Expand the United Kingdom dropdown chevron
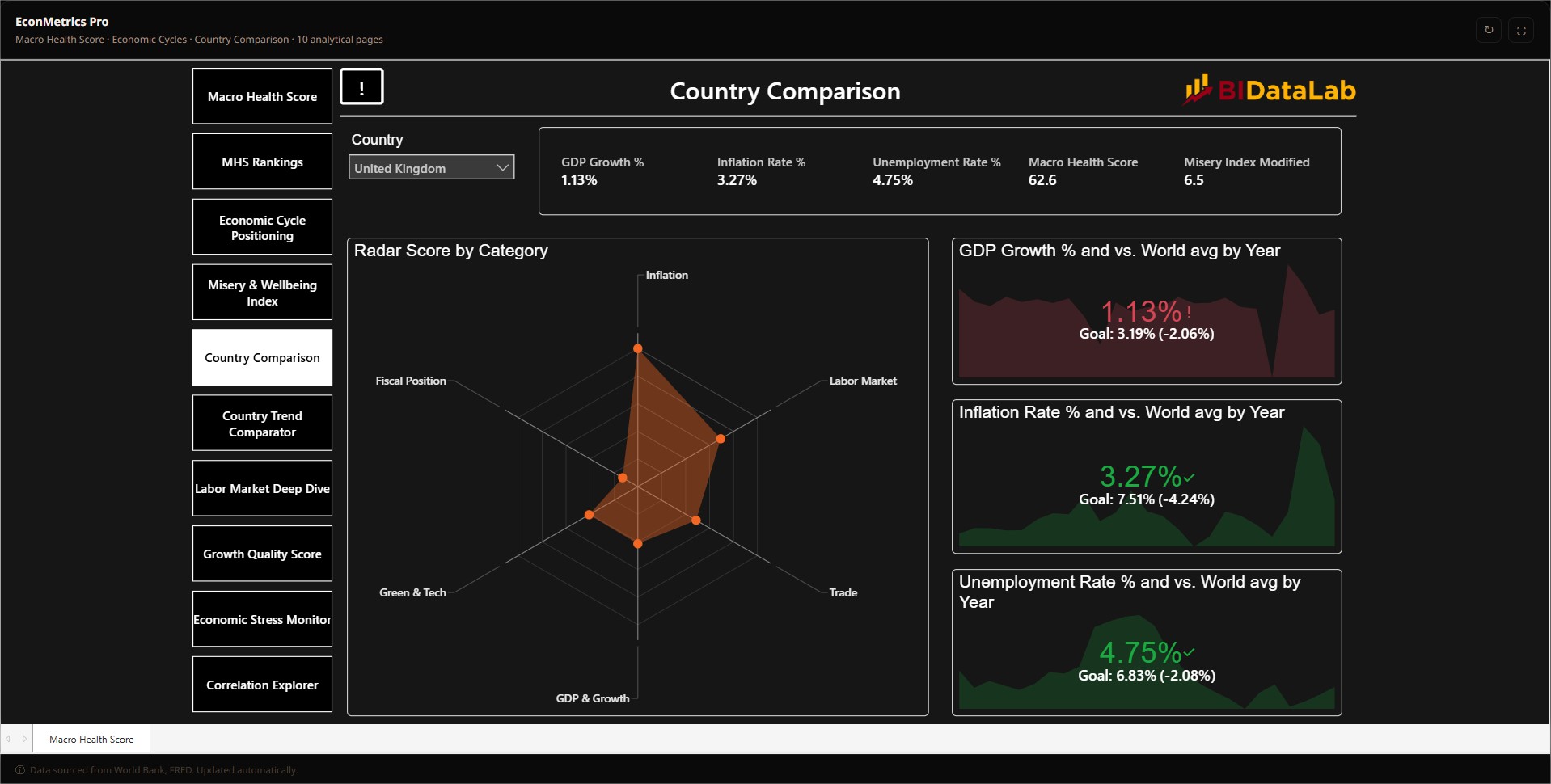 pyautogui.click(x=502, y=167)
